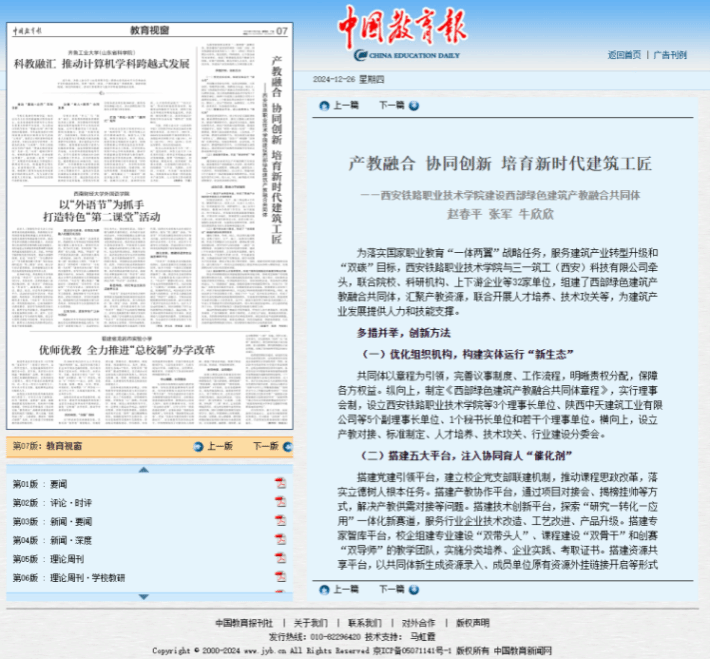Screen dimensions: 710x659
Task: Click subtitle 西安铁路职业技术学院建设西部绿色建筑产教融合共同体
Action: click(x=510, y=195)
